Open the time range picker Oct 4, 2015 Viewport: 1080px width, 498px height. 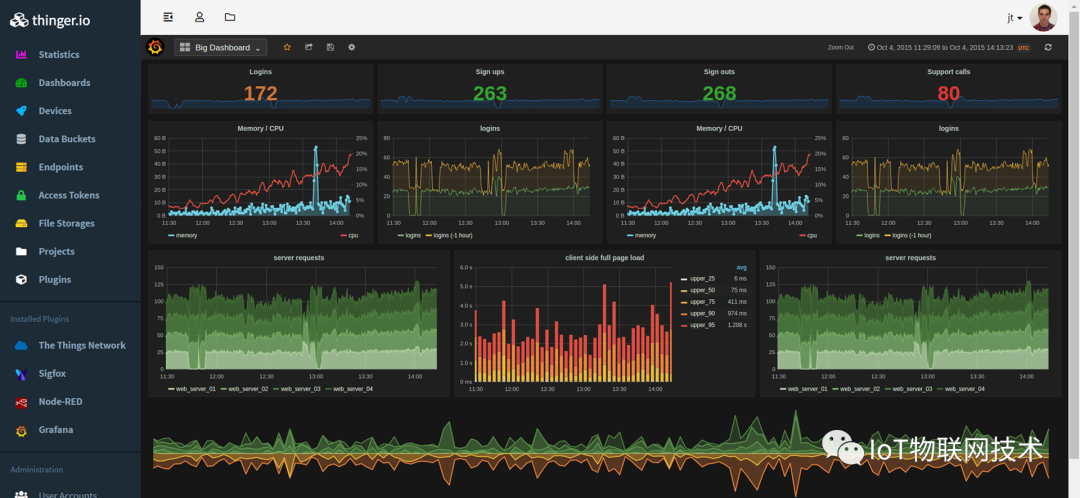[x=940, y=48]
